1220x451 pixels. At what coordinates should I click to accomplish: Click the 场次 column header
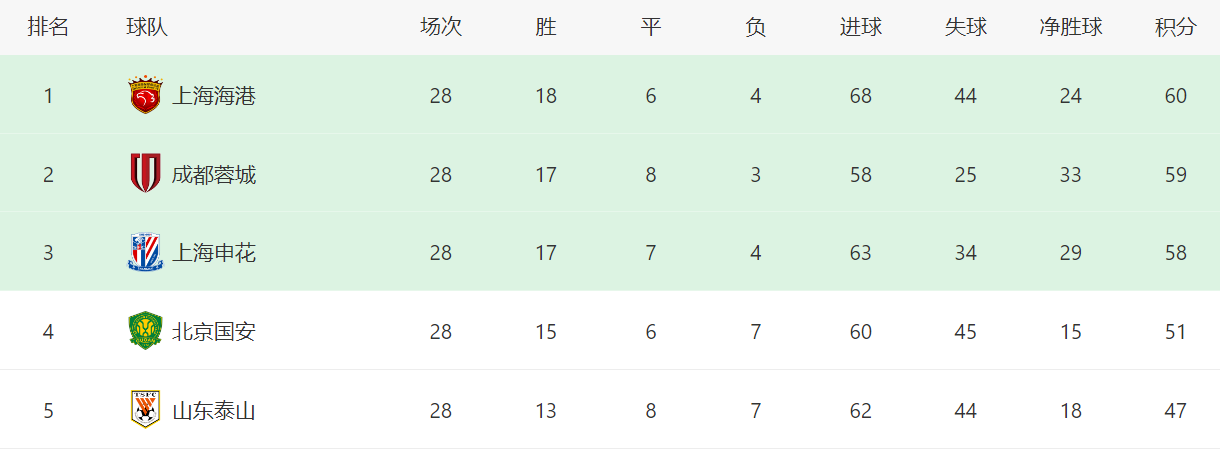[x=441, y=27]
